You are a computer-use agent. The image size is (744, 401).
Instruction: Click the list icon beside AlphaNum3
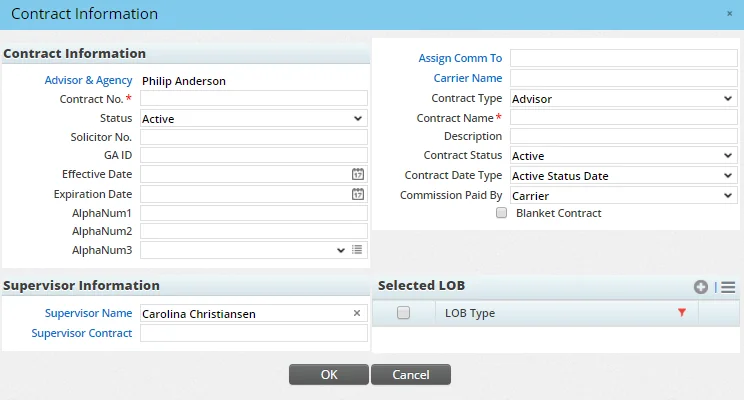(x=358, y=250)
